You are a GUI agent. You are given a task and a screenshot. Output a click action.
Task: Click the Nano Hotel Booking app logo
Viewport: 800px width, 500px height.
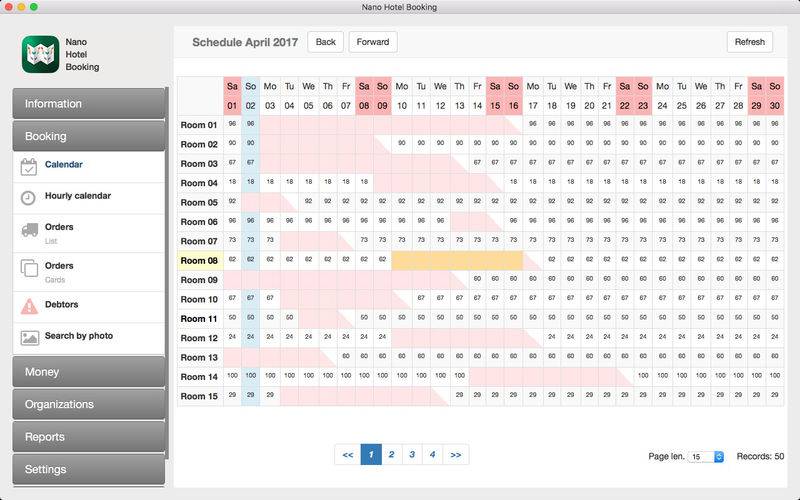pos(40,54)
